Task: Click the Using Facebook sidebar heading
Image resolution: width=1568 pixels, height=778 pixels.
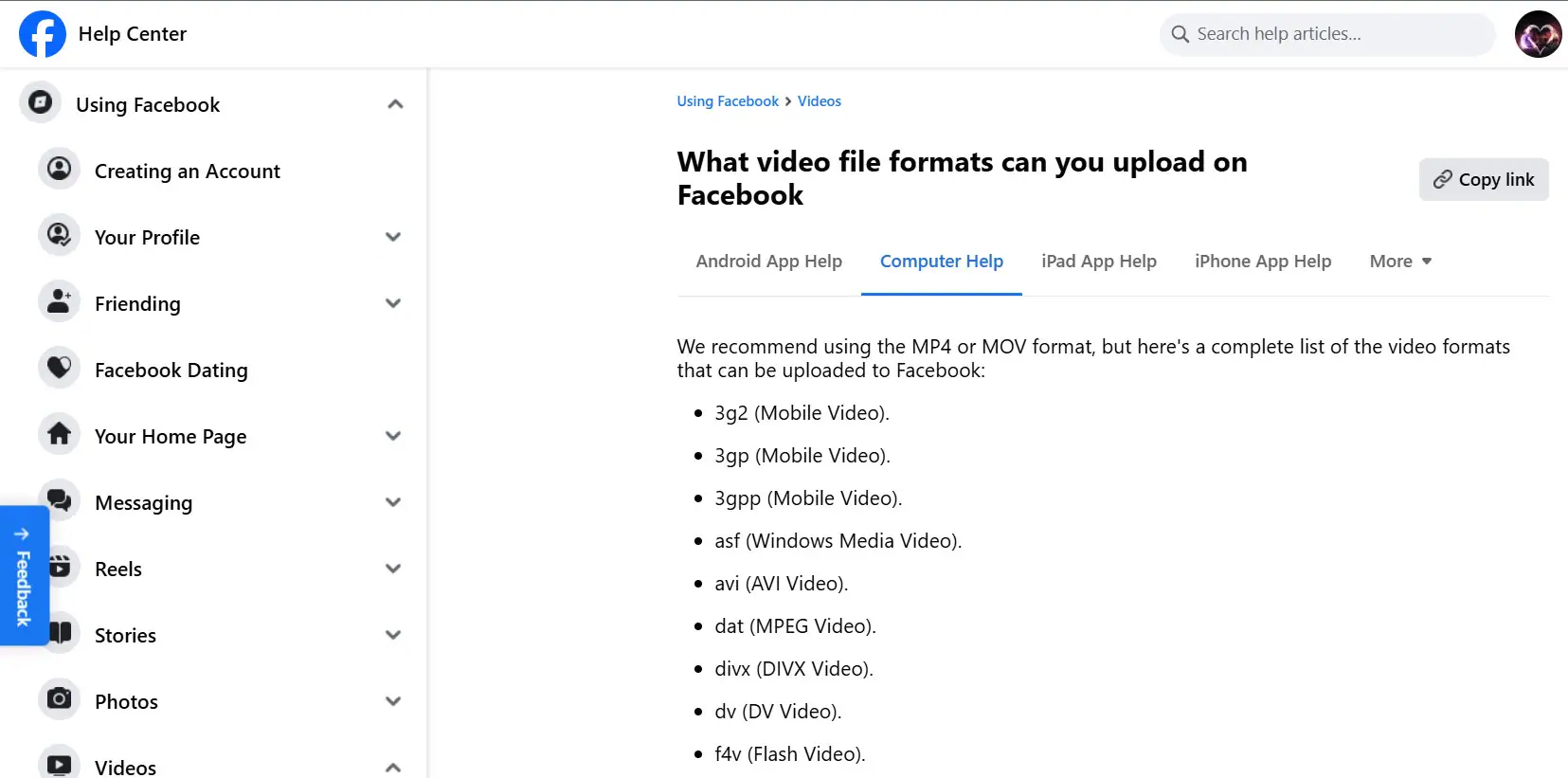Action: [x=148, y=105]
